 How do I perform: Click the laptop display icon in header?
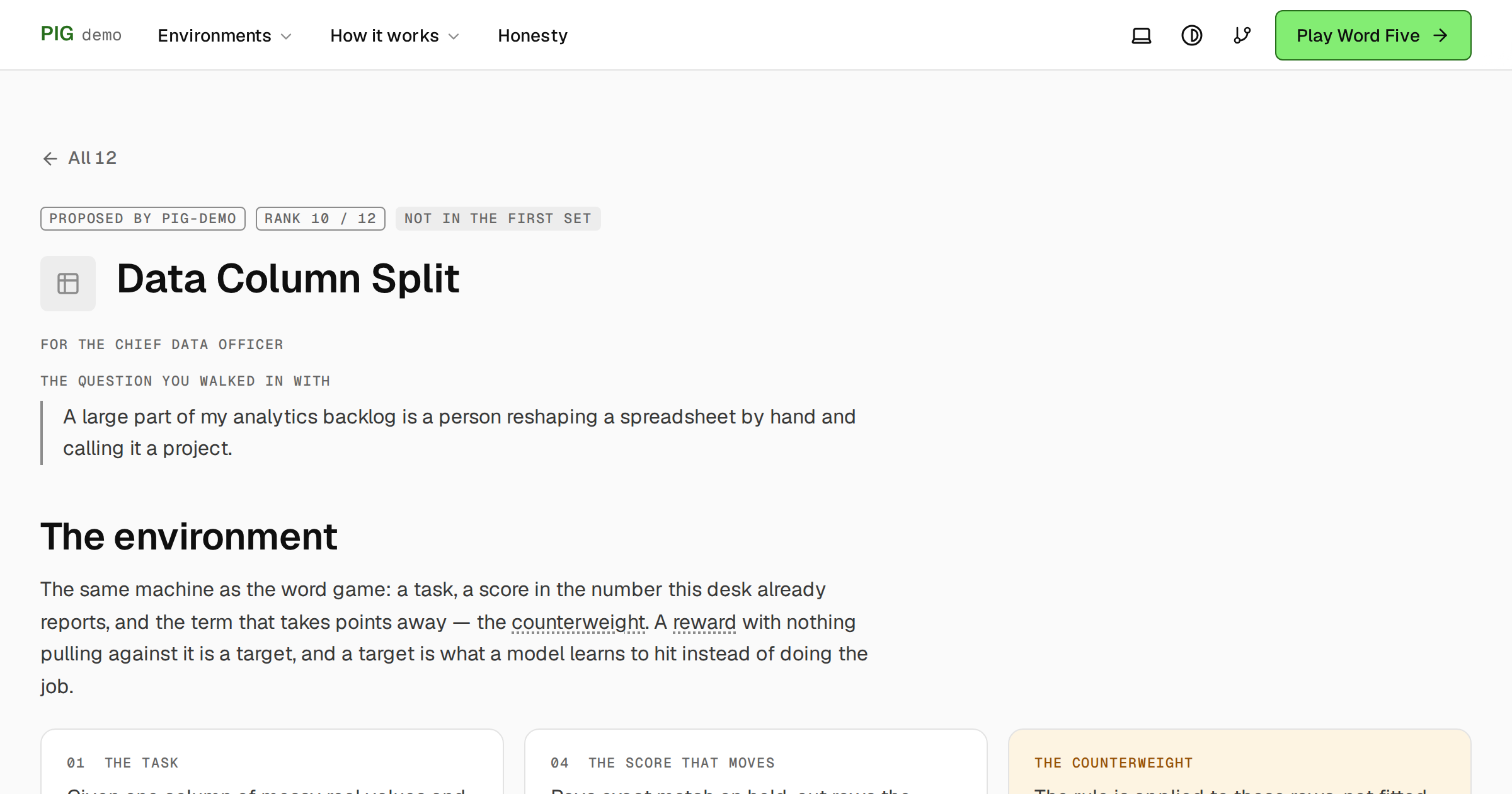click(x=1141, y=35)
